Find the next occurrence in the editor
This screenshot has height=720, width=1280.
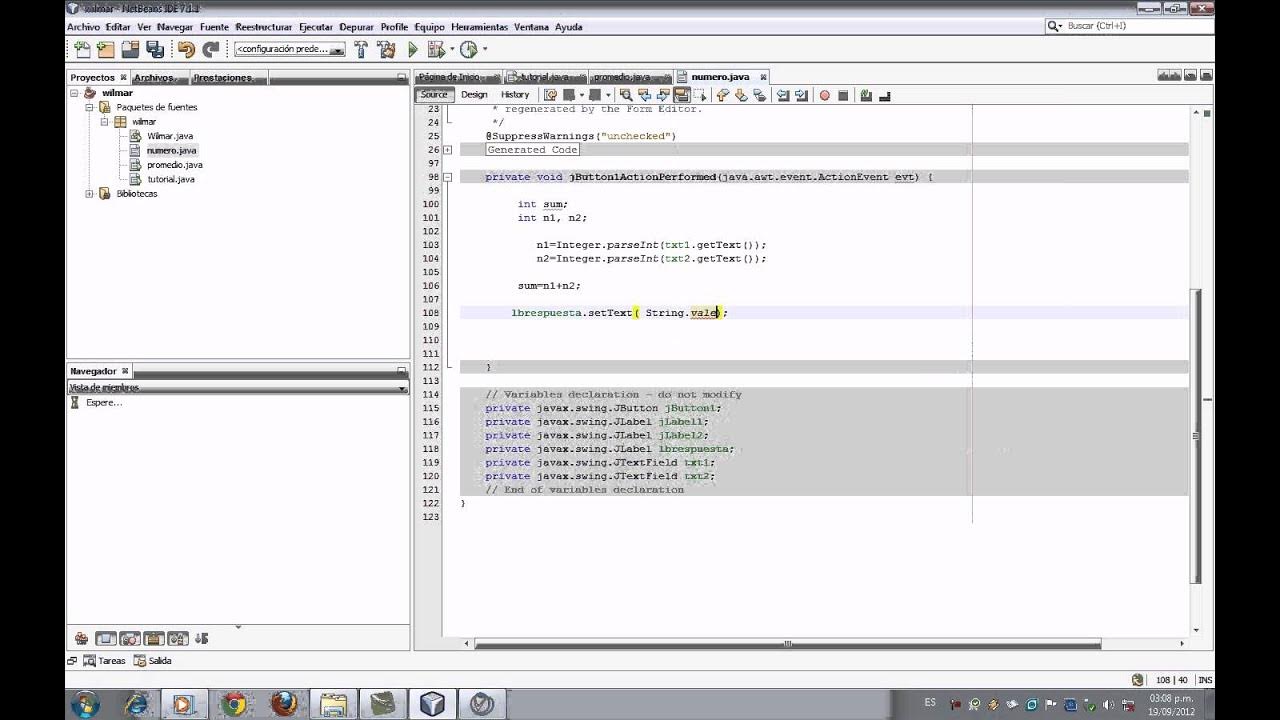pos(663,96)
